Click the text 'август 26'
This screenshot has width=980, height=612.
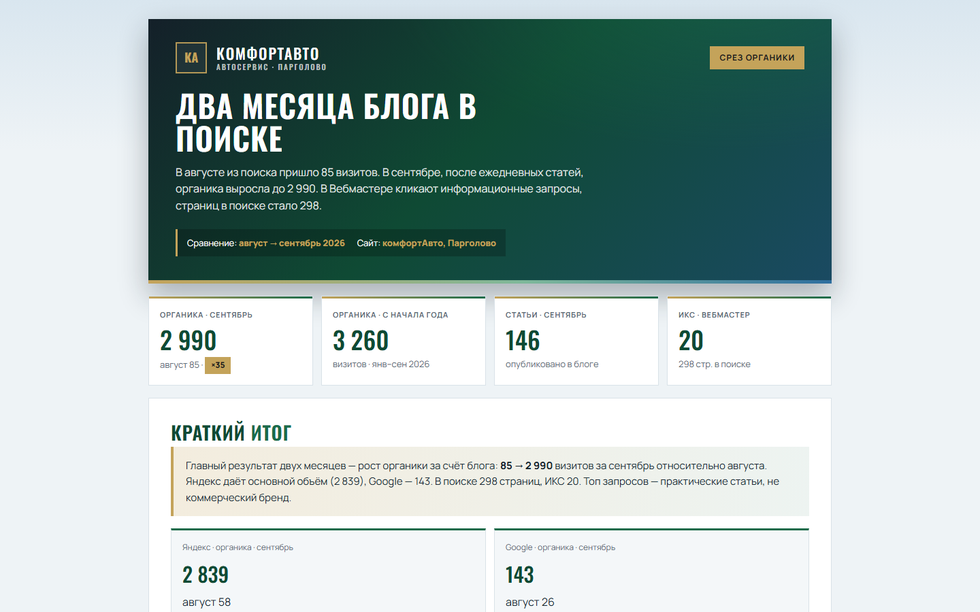(x=529, y=603)
